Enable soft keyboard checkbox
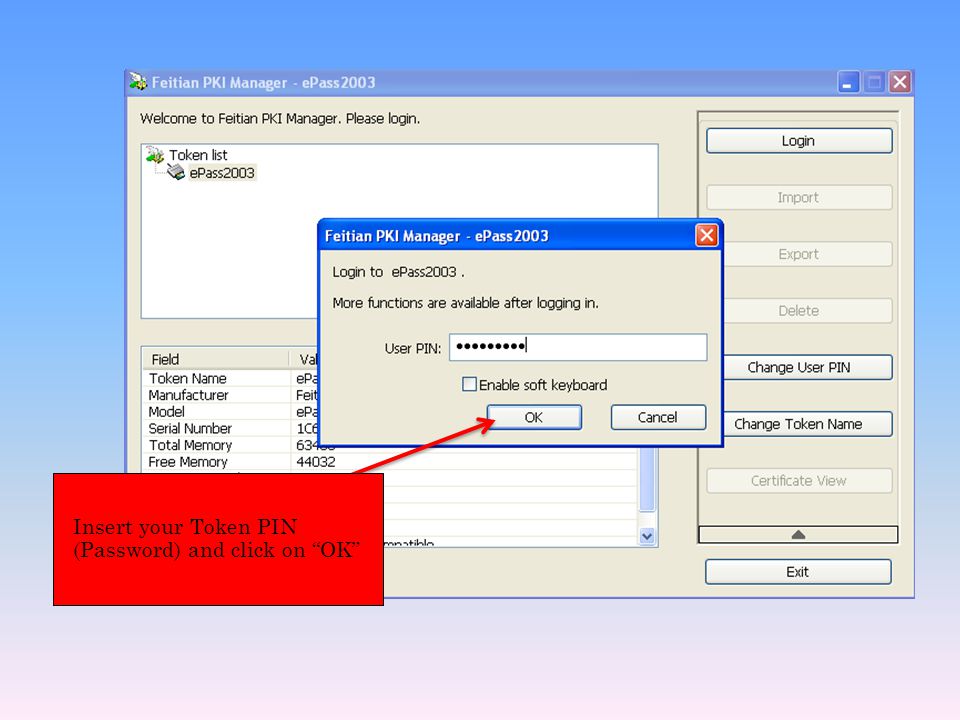The image size is (960, 720). 470,384
